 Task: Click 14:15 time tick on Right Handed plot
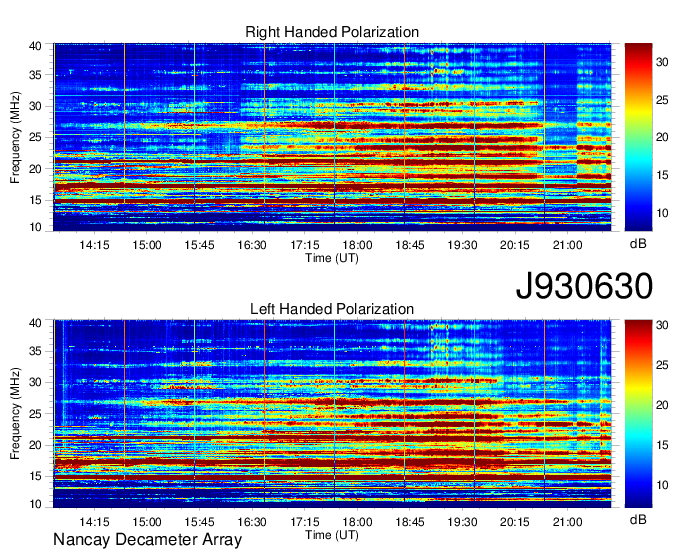point(94,245)
